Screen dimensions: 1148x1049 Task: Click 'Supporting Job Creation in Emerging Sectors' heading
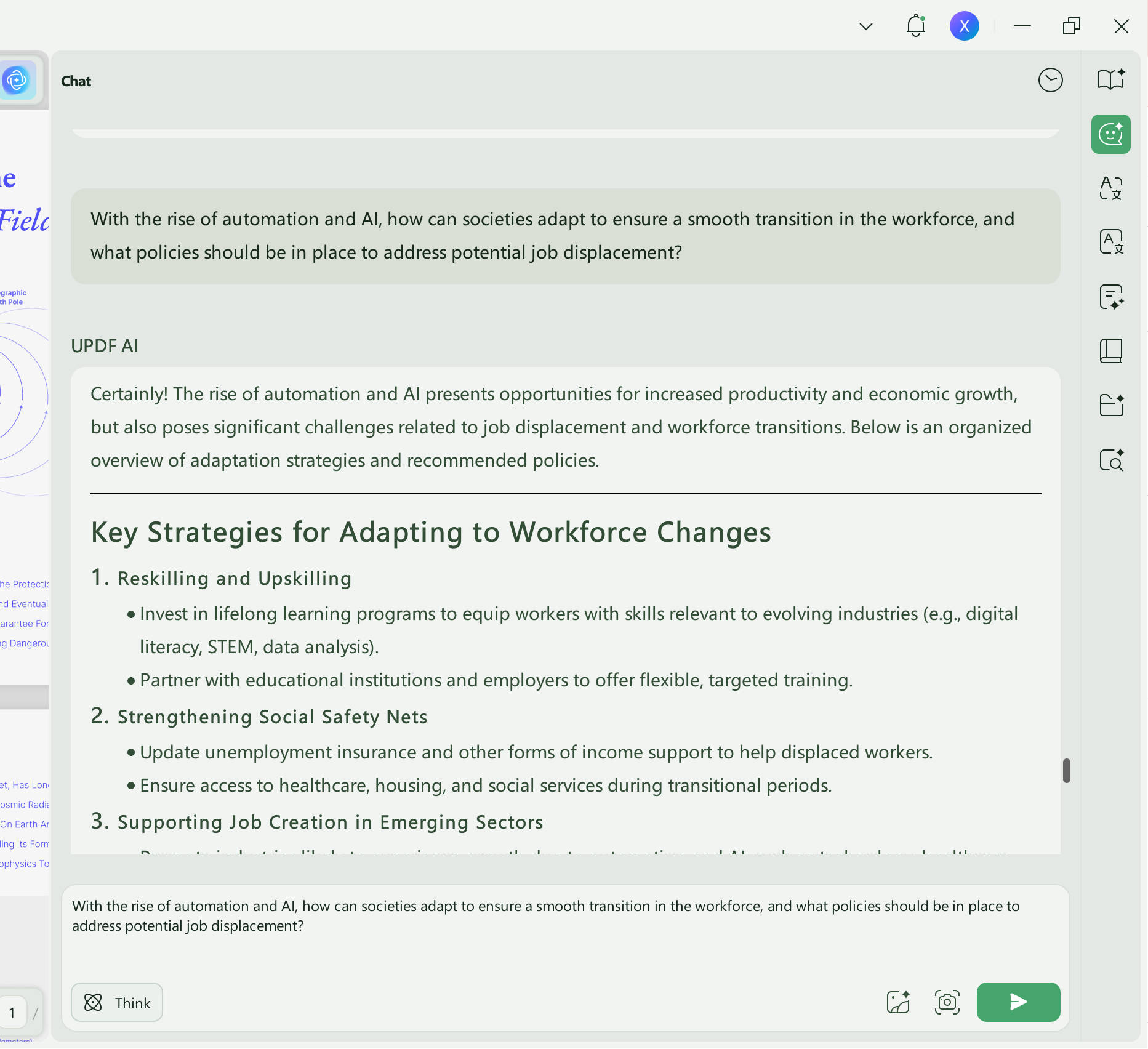(330, 822)
